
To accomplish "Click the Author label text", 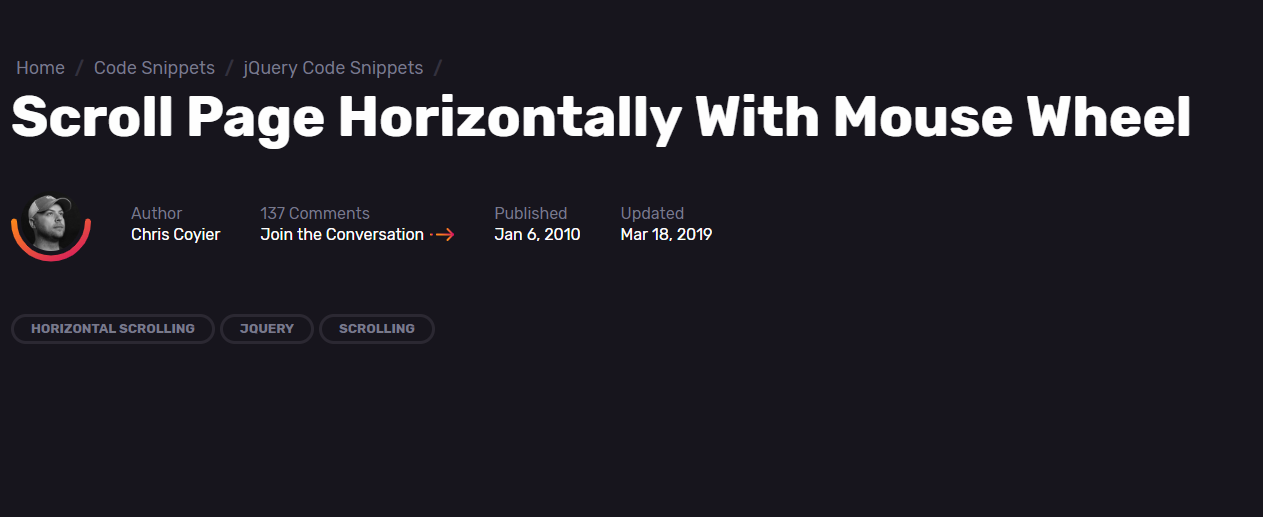I will point(157,213).
